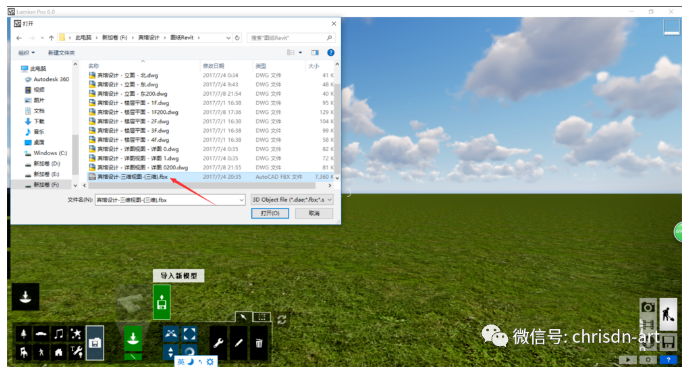Switch to single object selection tab
Viewport: 684px width, 372px height.
[243, 317]
